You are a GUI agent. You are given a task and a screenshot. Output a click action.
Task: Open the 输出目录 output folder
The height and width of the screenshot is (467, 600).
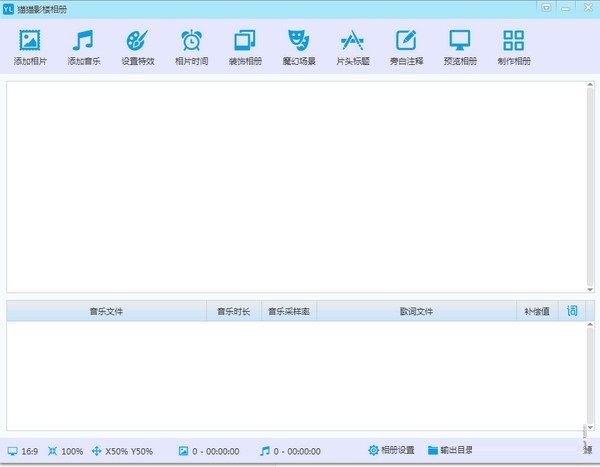(x=450, y=450)
